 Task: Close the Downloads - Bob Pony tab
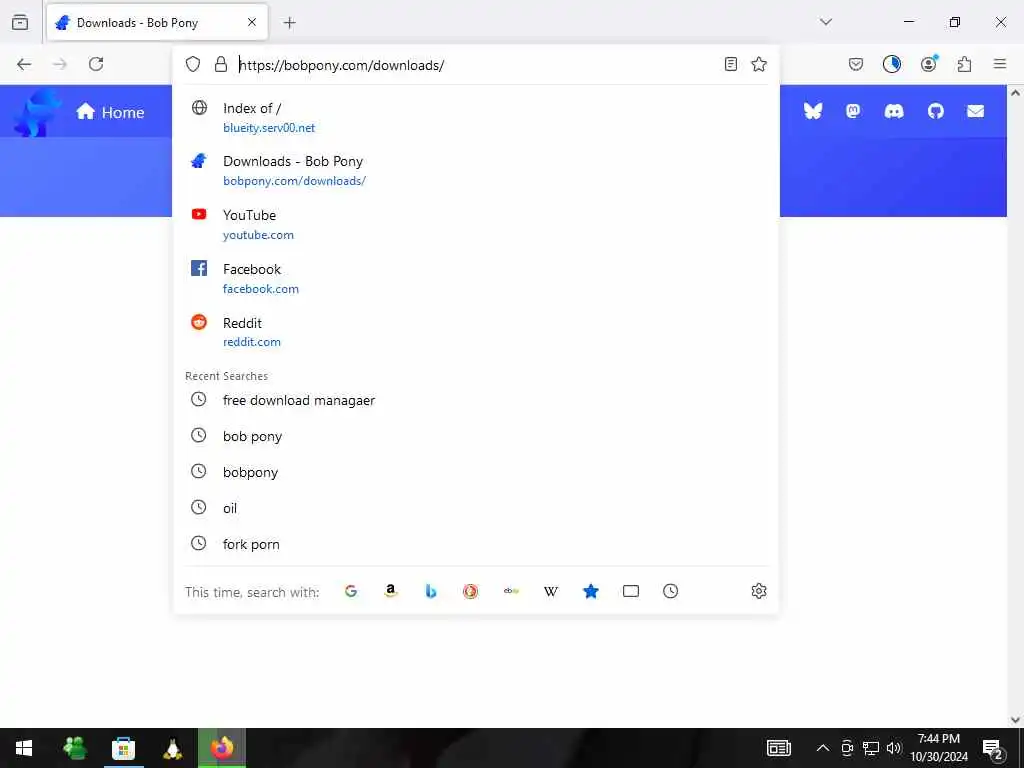(x=252, y=22)
